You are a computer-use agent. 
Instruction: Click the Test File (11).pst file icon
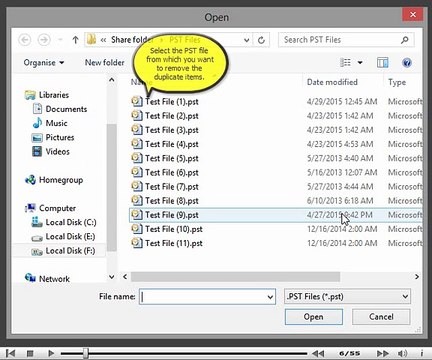[137, 243]
